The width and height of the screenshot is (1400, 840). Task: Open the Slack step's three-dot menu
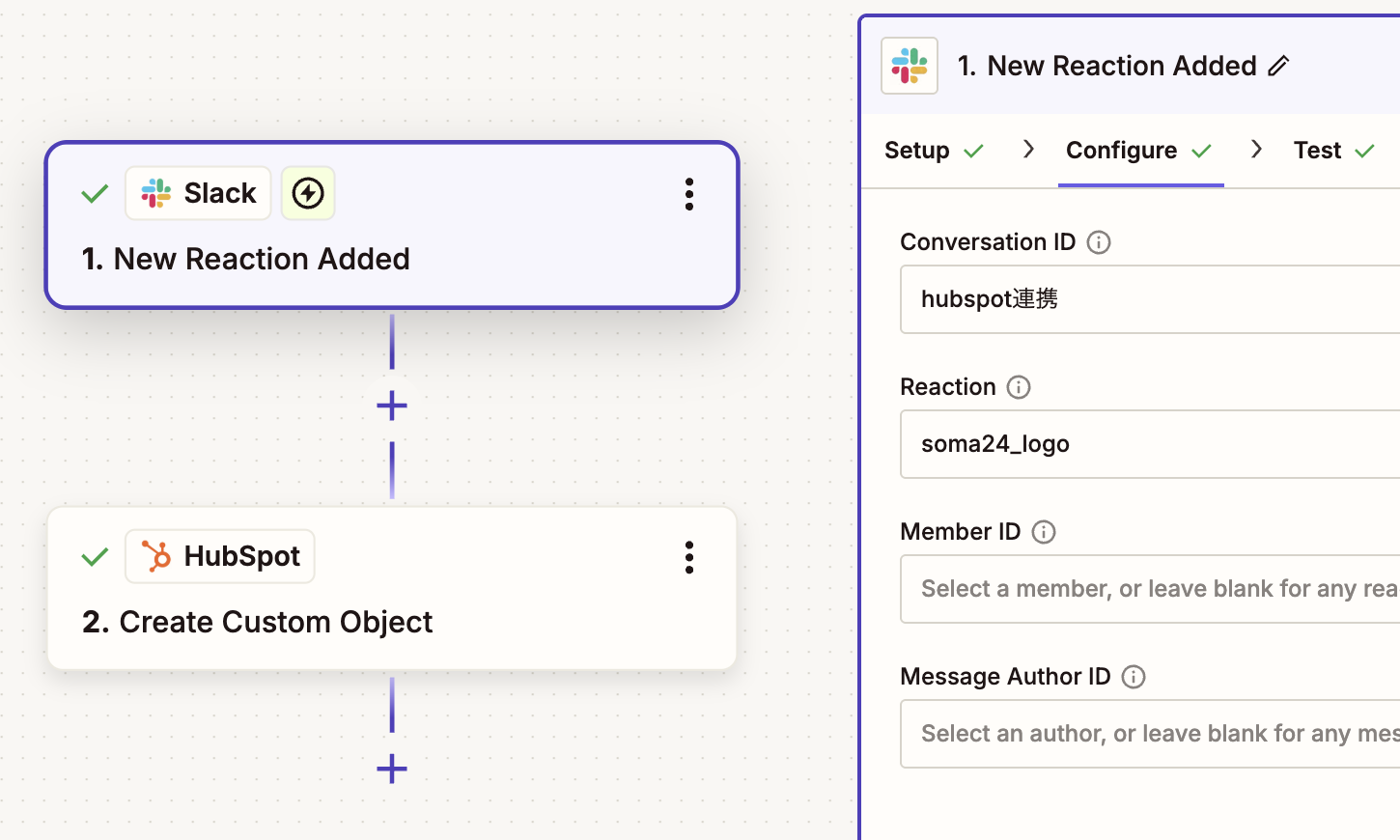click(688, 194)
